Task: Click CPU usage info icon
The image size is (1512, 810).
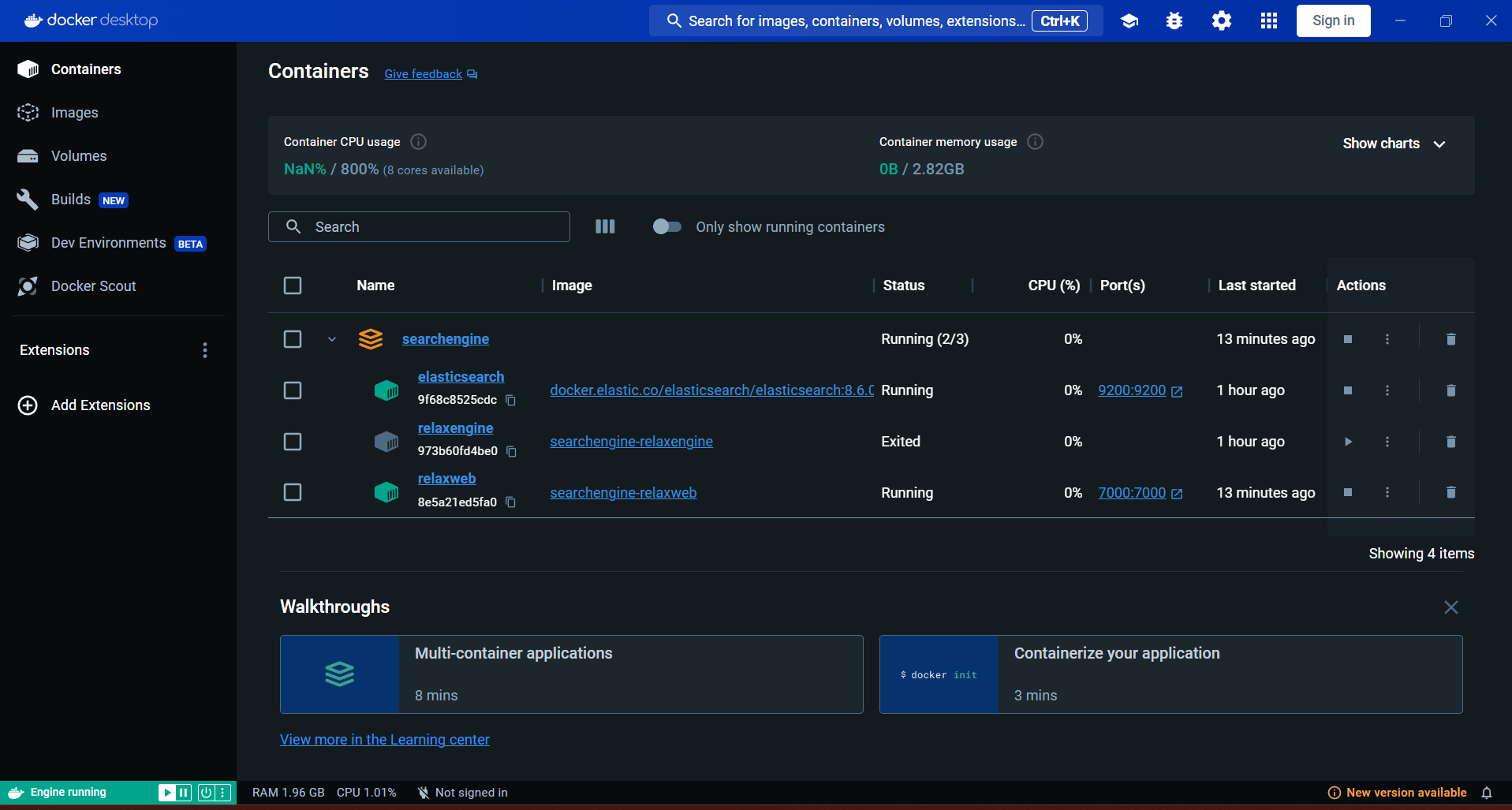Action: (419, 142)
